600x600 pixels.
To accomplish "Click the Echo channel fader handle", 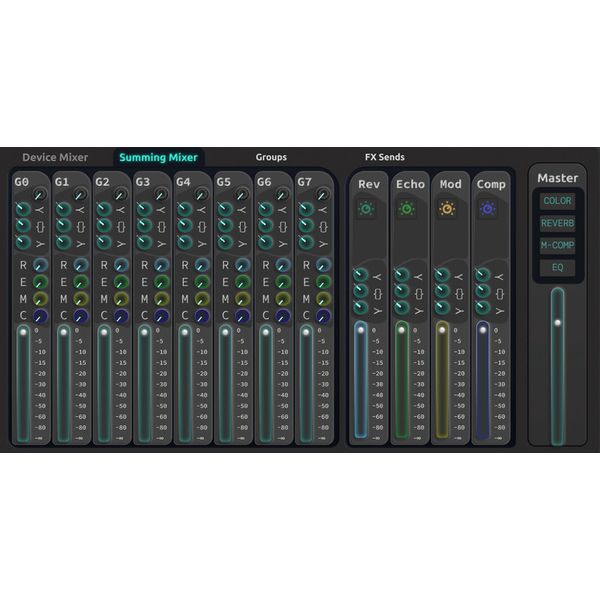I will coord(401,327).
